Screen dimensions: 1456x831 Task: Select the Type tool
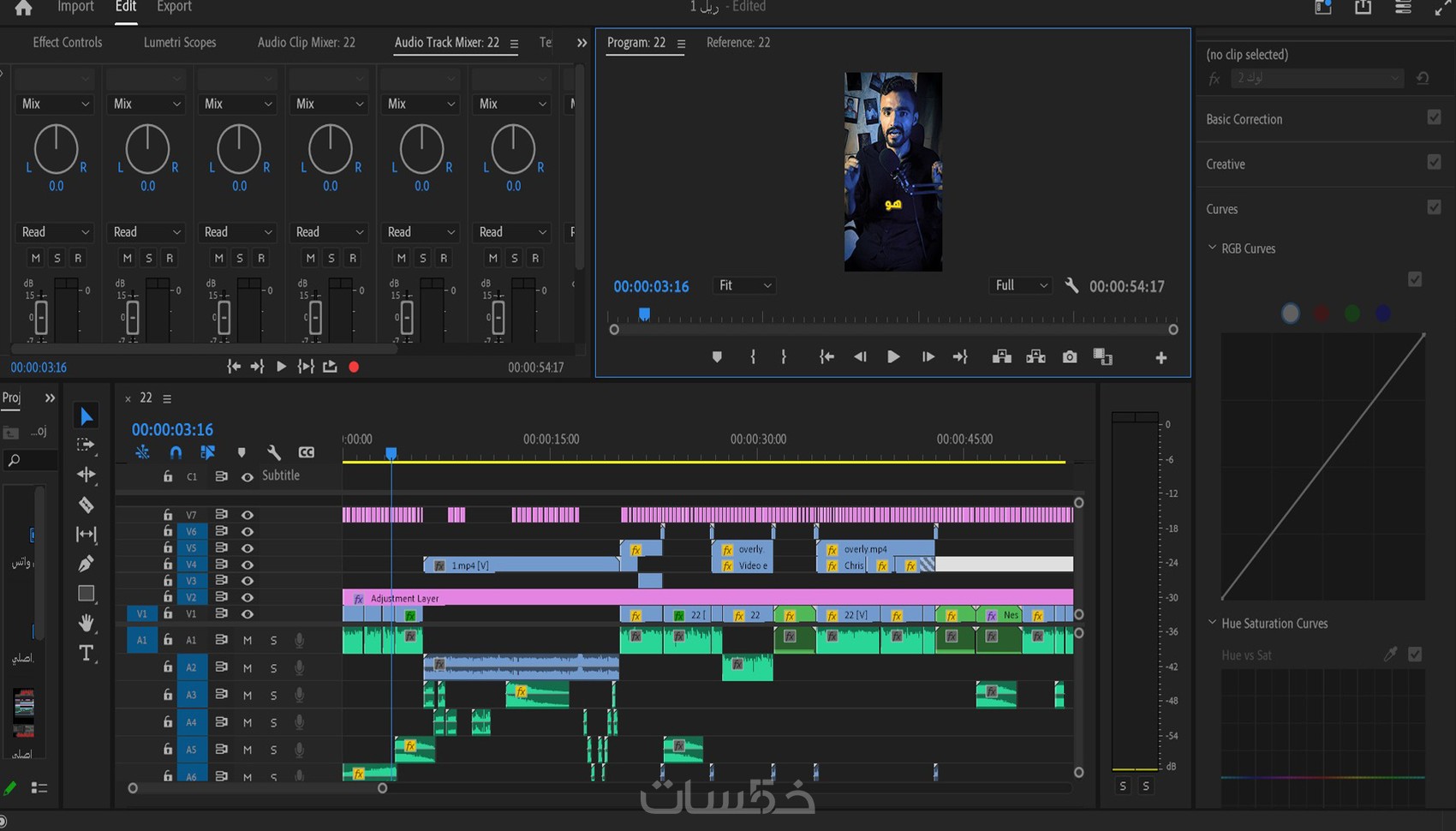point(86,653)
